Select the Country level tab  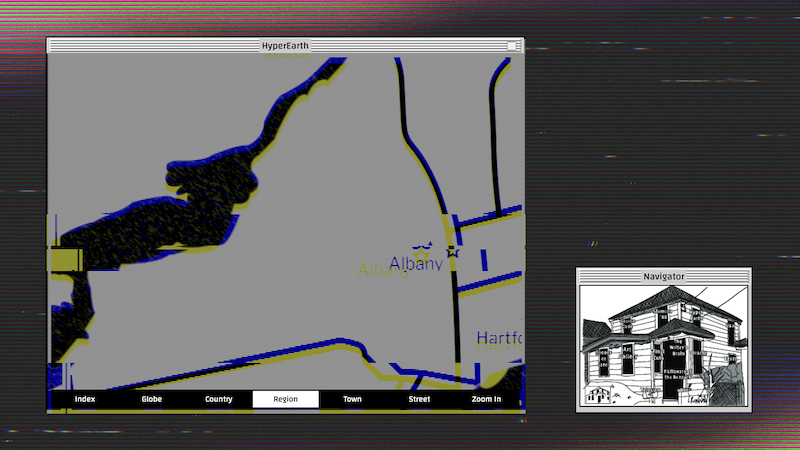(x=218, y=400)
